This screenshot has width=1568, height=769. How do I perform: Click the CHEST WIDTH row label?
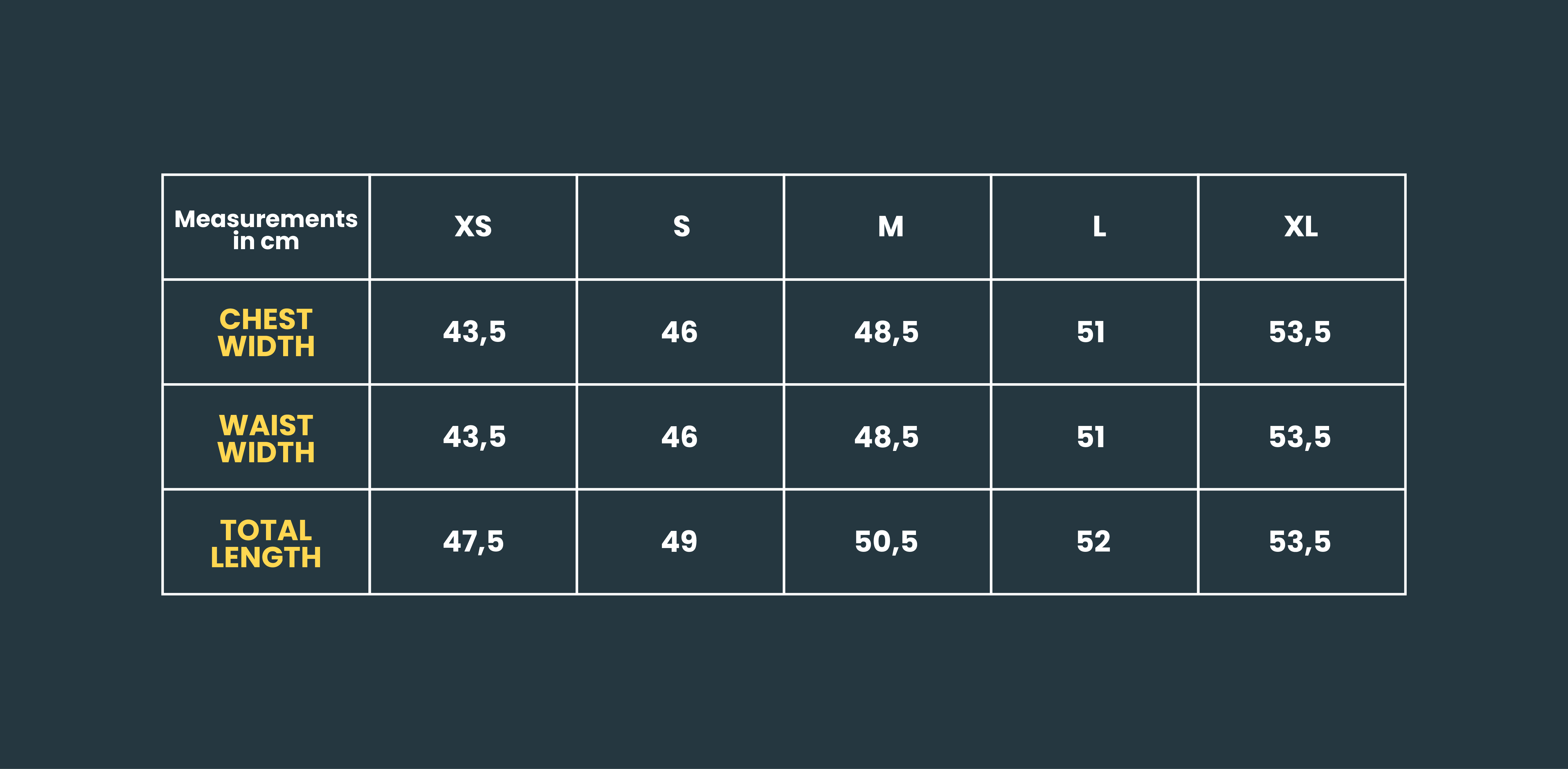[x=266, y=332]
